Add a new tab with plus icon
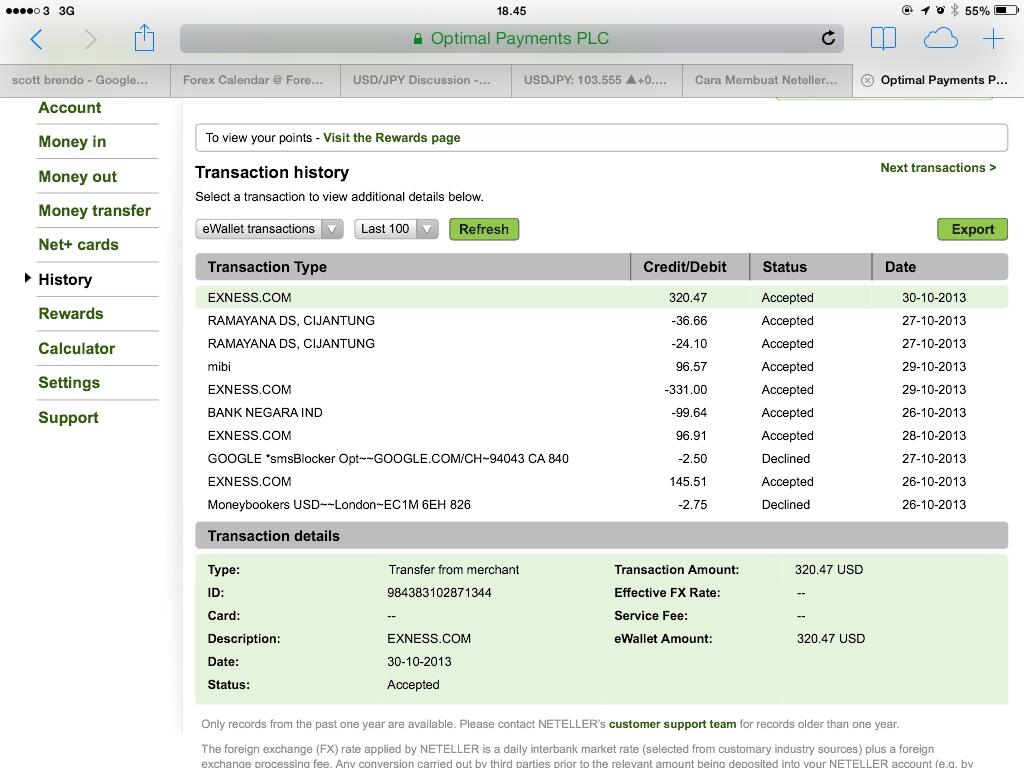 [993, 39]
